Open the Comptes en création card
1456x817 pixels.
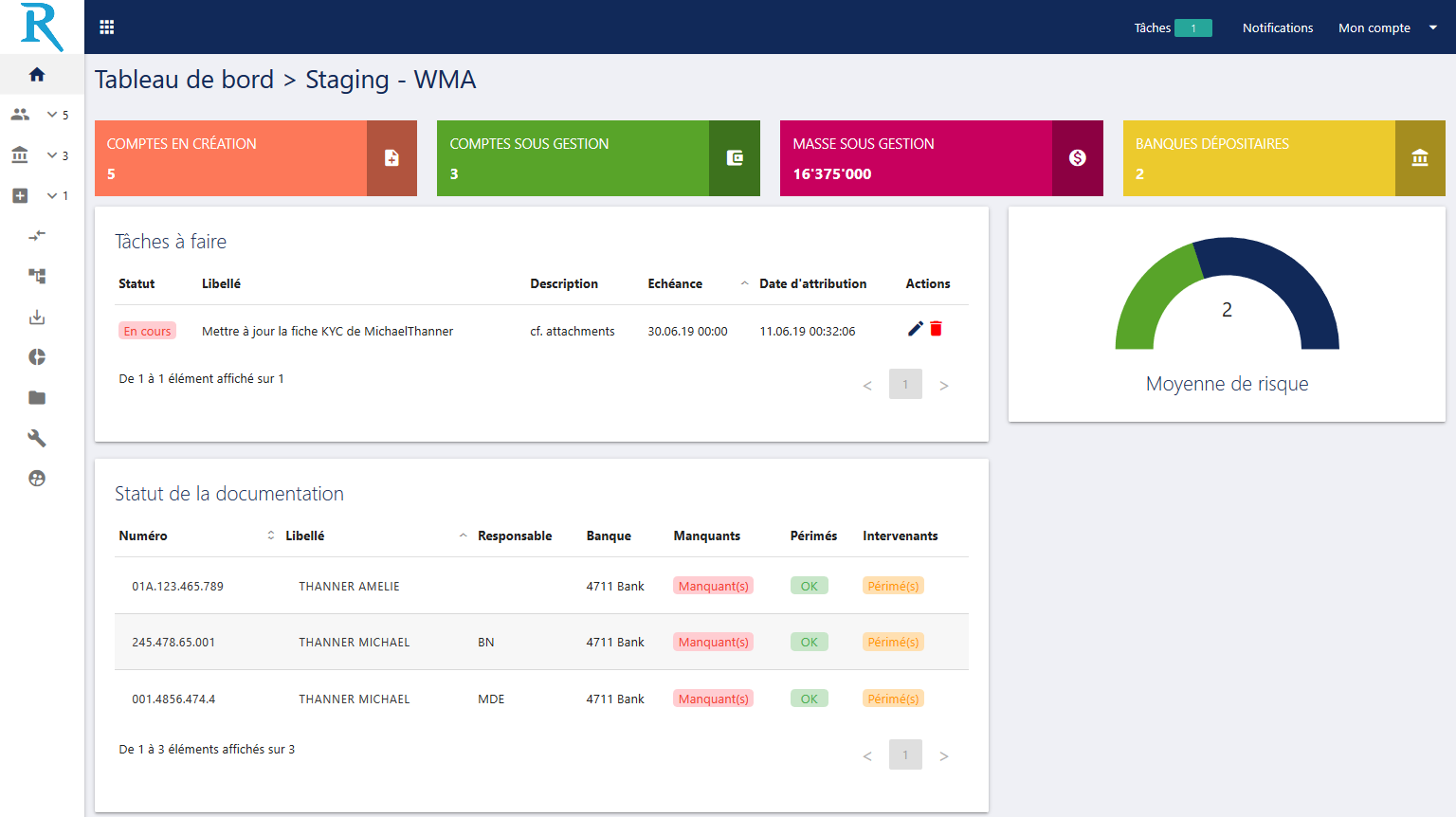point(255,158)
